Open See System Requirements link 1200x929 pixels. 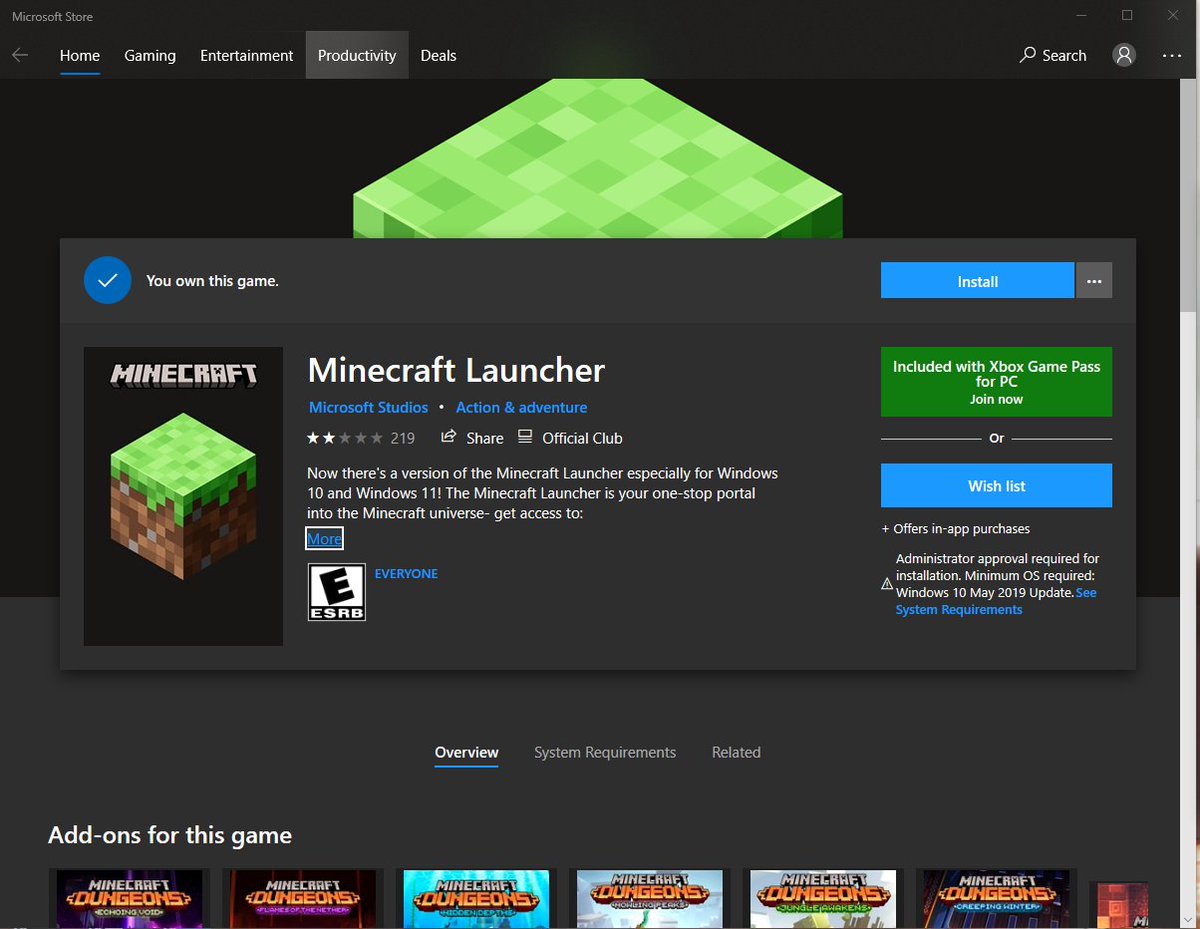(x=996, y=601)
